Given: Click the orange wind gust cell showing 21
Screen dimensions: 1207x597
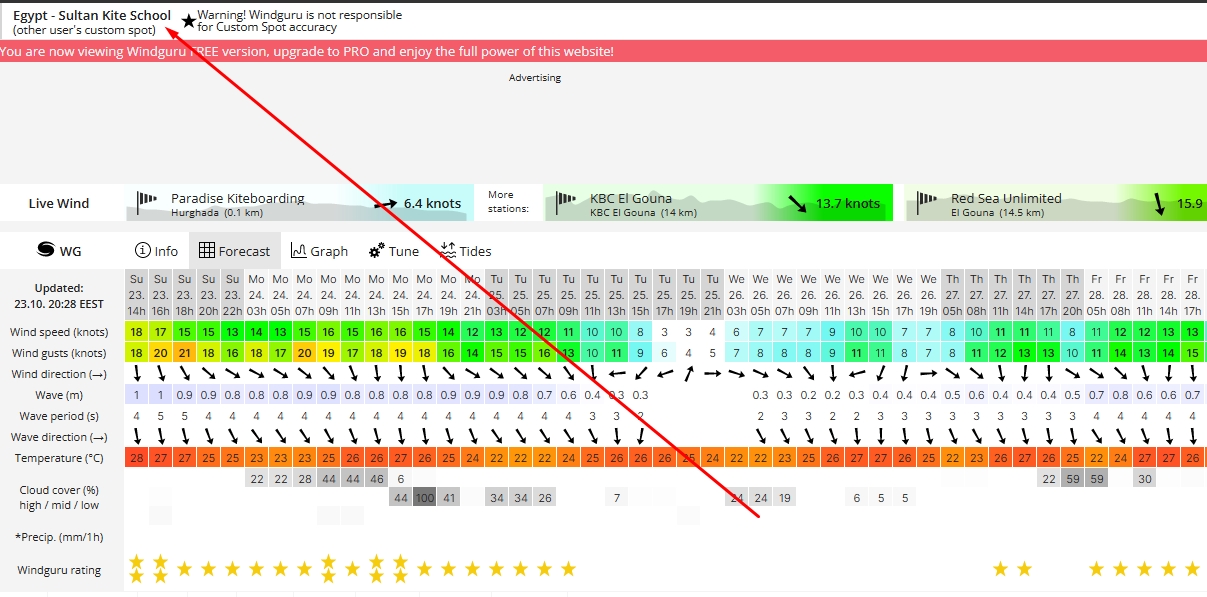Looking at the screenshot, I should pos(185,352).
